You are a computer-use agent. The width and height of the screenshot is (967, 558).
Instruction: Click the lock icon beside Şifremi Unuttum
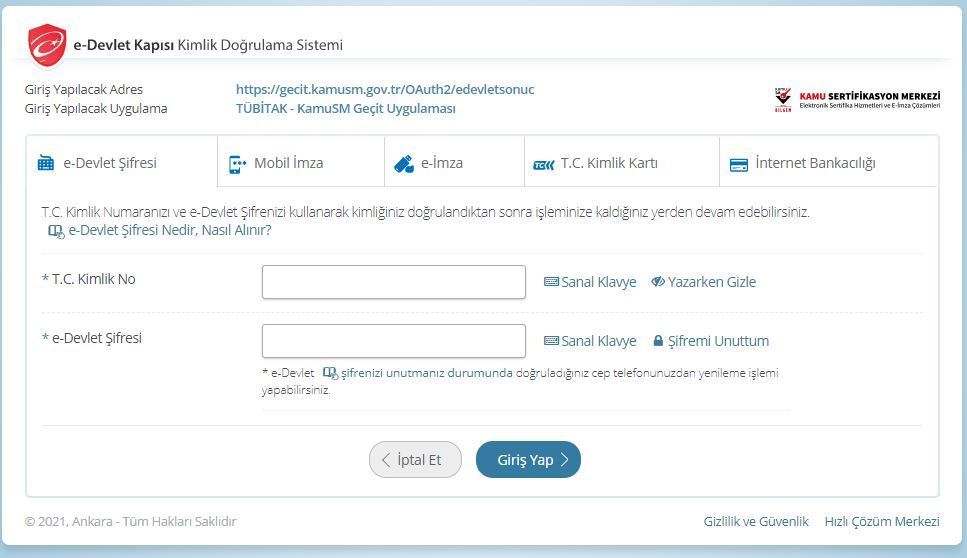658,341
